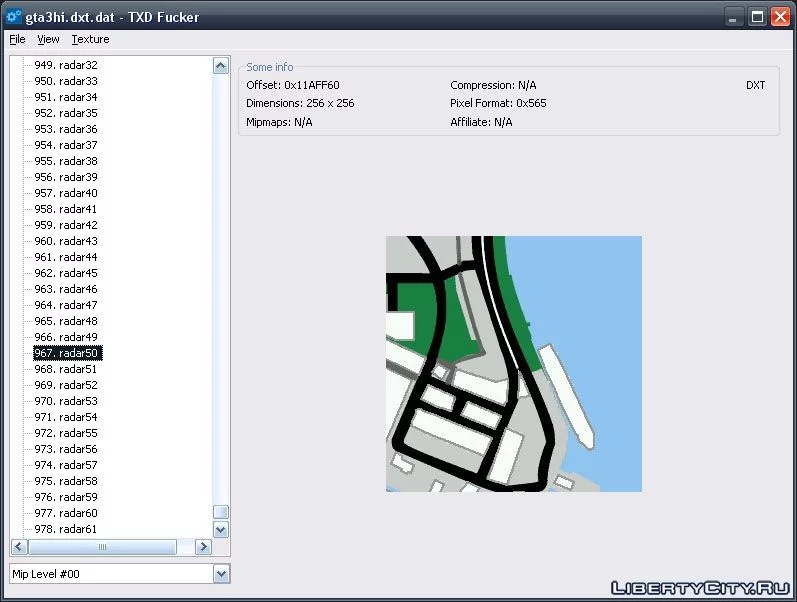Select texture 978. radar61
Image resolution: width=797 pixels, height=602 pixels.
coord(66,529)
